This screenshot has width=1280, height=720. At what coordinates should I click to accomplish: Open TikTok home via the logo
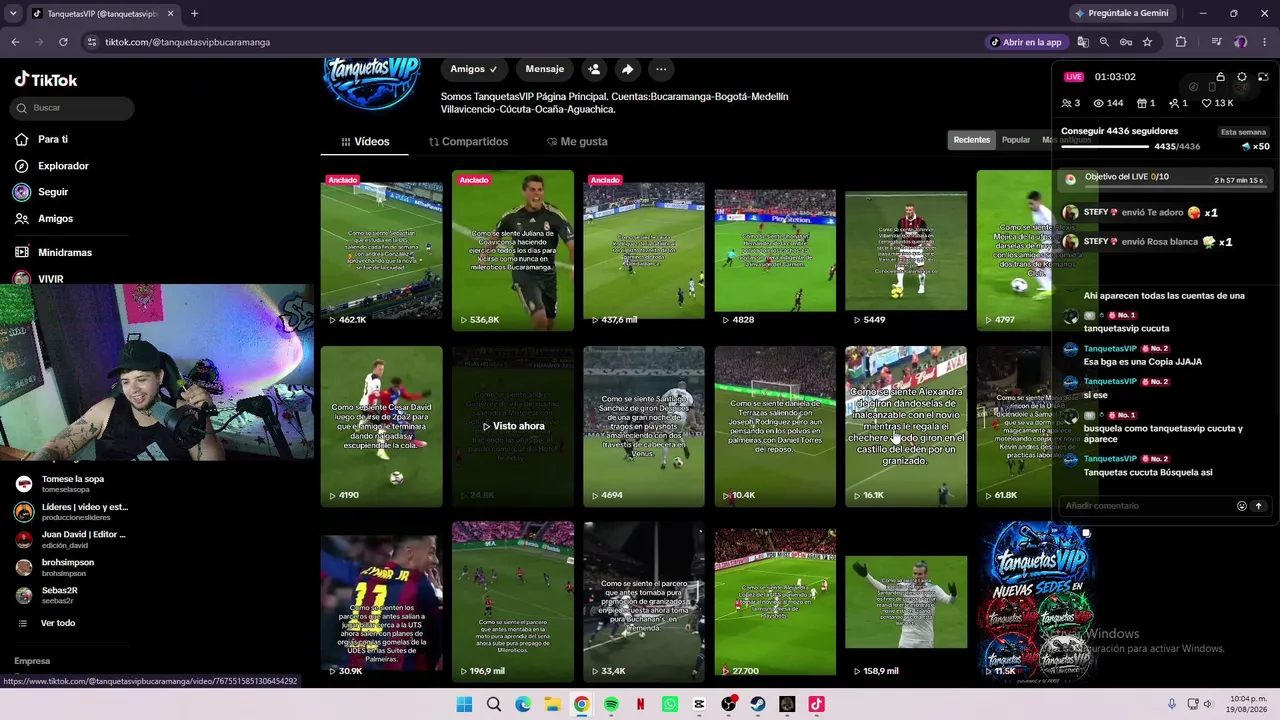pyautogui.click(x=46, y=80)
